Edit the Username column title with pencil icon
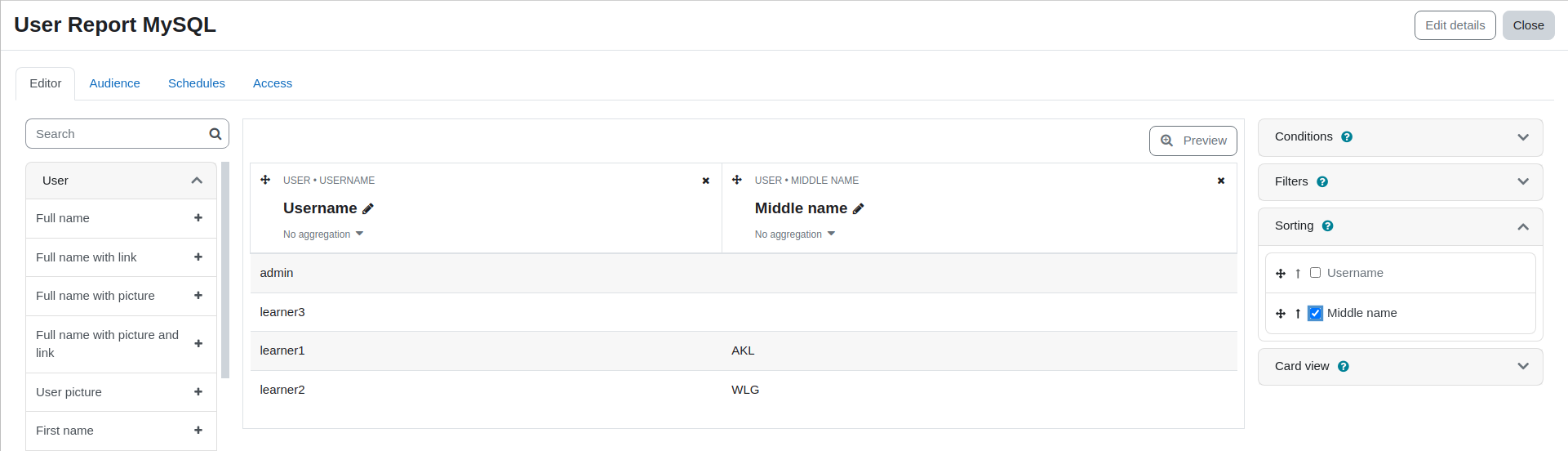This screenshot has width=1568, height=451. click(x=368, y=209)
